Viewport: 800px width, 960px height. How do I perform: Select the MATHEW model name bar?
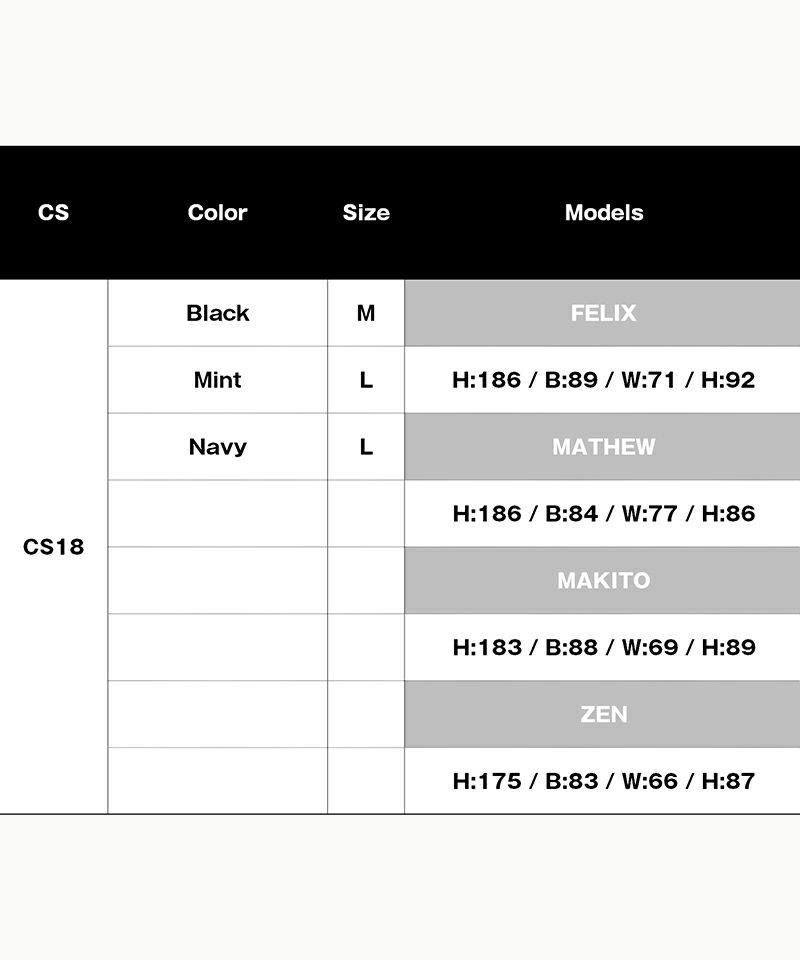(x=603, y=446)
